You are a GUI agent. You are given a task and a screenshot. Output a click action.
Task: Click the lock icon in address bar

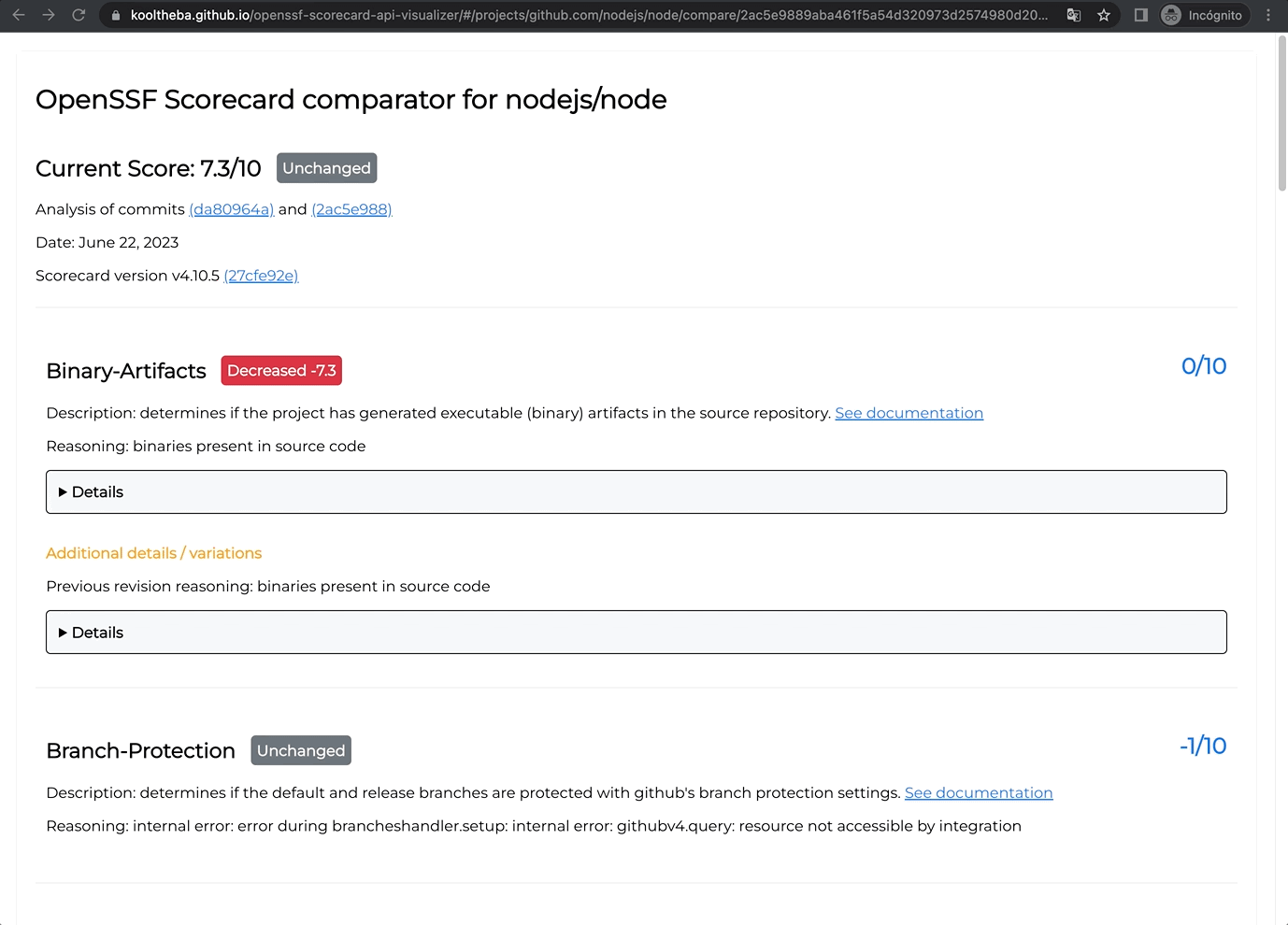point(116,16)
